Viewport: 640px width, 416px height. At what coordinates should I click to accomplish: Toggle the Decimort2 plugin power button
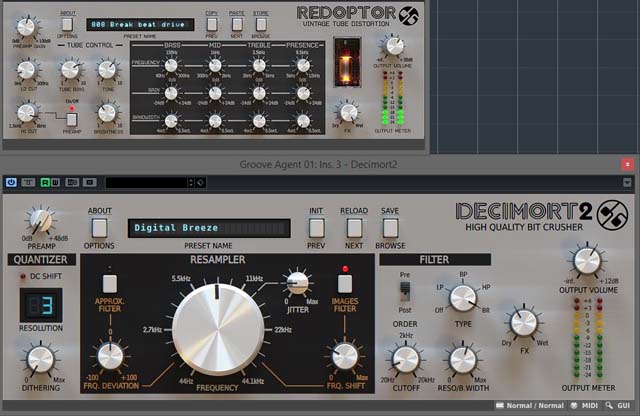click(x=12, y=182)
